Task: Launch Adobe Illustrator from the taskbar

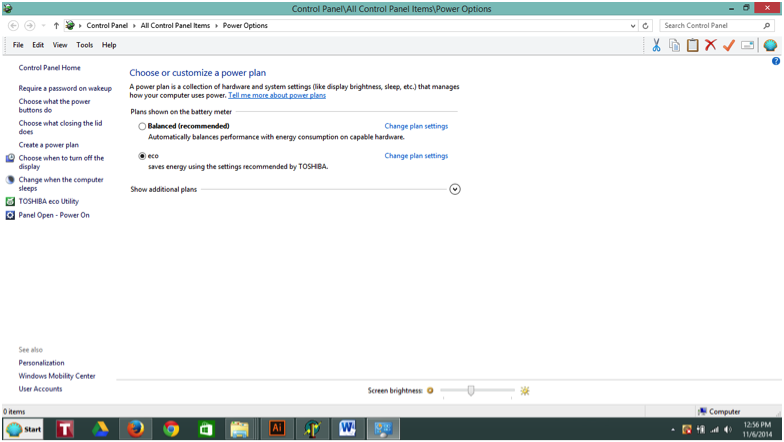Action: pos(277,429)
